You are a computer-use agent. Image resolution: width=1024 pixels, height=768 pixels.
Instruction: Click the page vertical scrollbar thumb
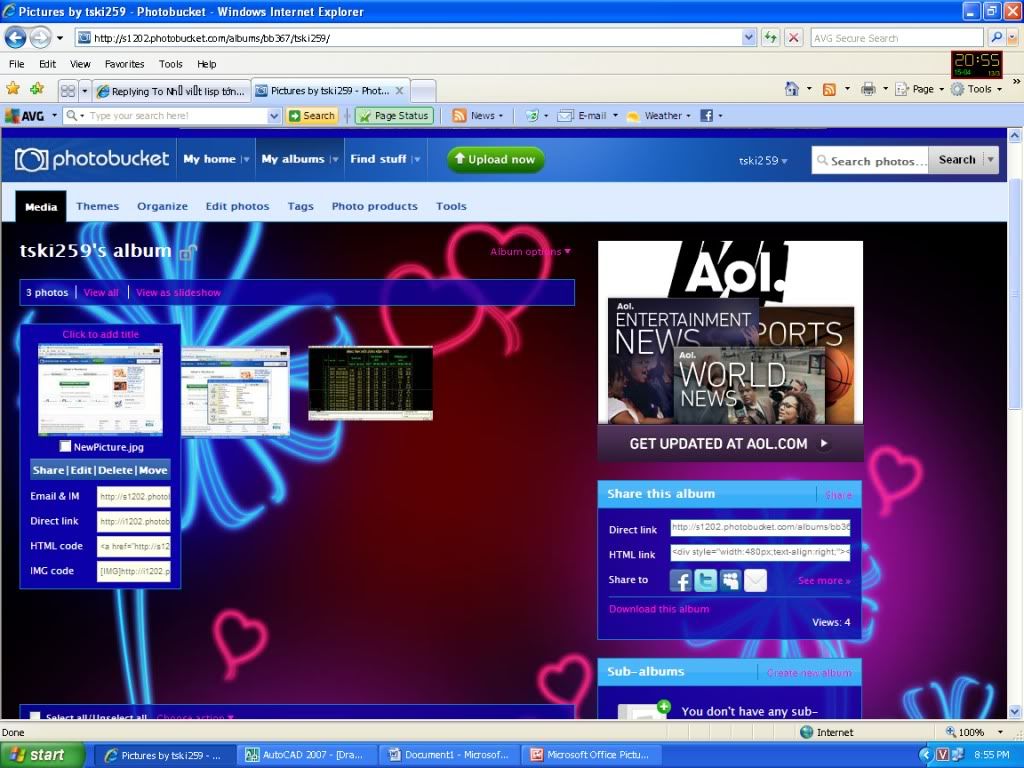tap(1015, 294)
